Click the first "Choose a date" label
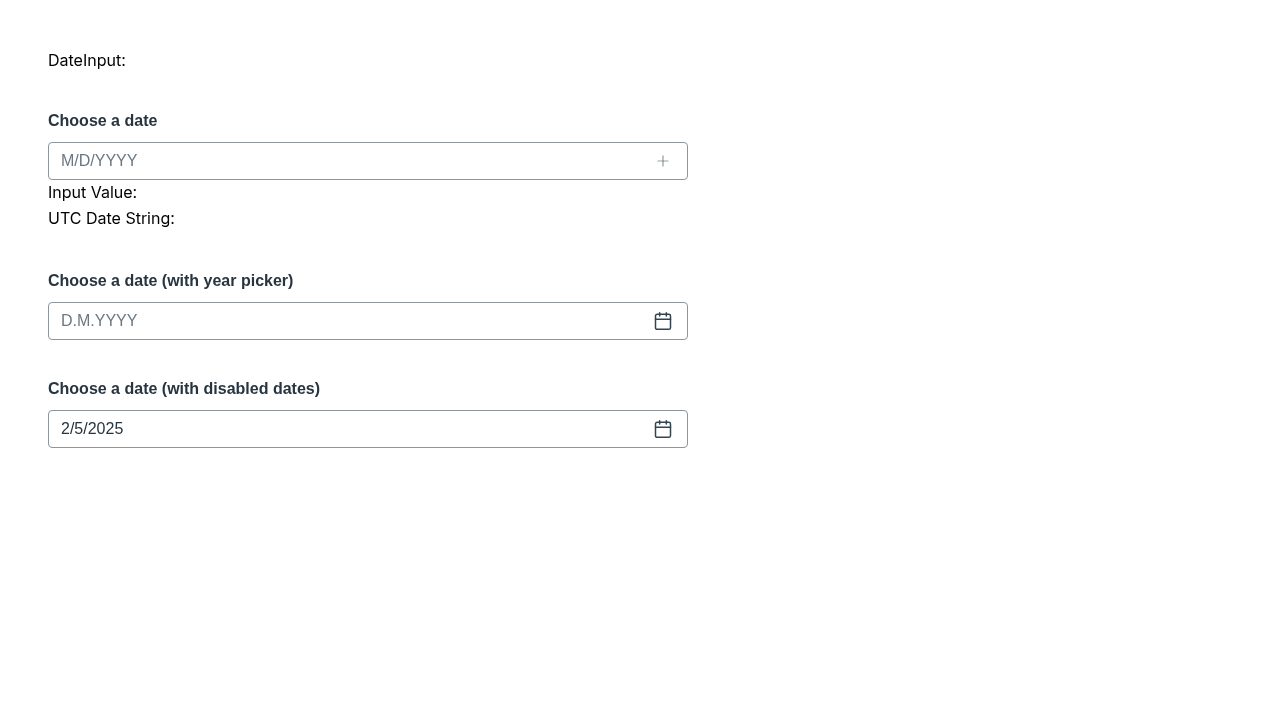The image size is (1280, 720). click(x=103, y=121)
